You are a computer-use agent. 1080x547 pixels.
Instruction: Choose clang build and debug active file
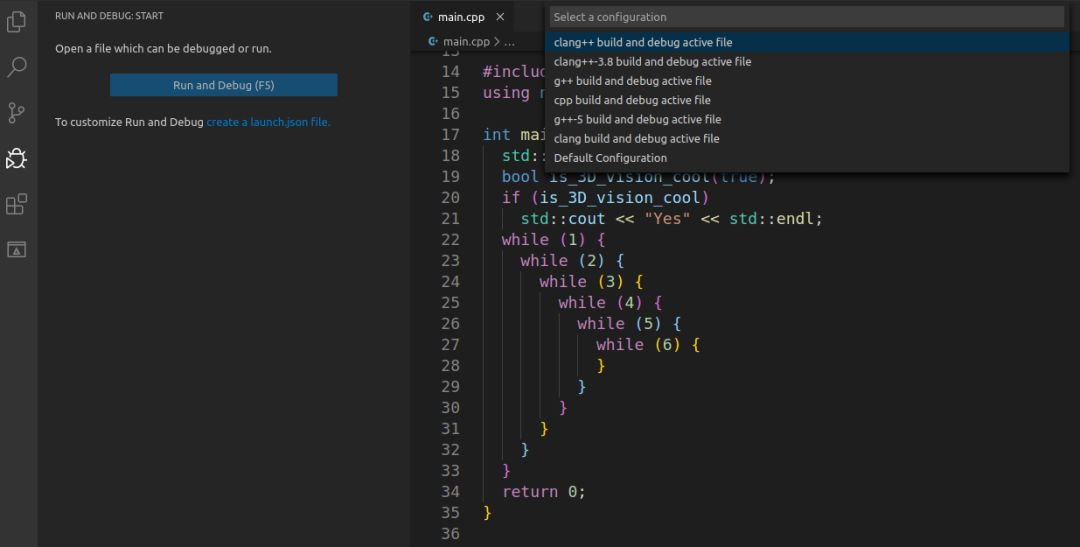[x=807, y=138]
